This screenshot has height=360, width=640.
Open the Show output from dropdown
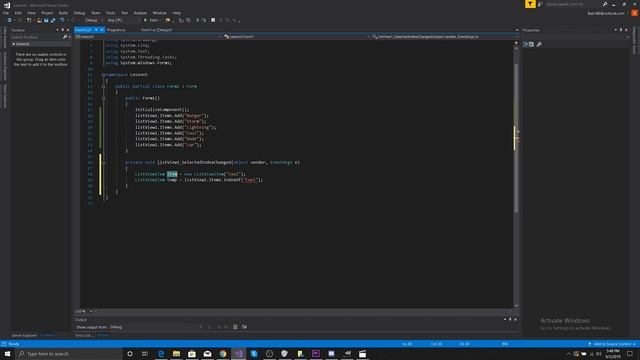coord(156,327)
